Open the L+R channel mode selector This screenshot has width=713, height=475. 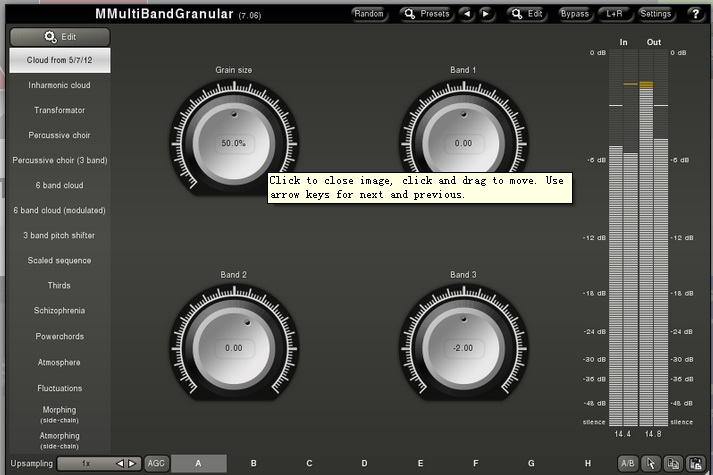point(615,14)
